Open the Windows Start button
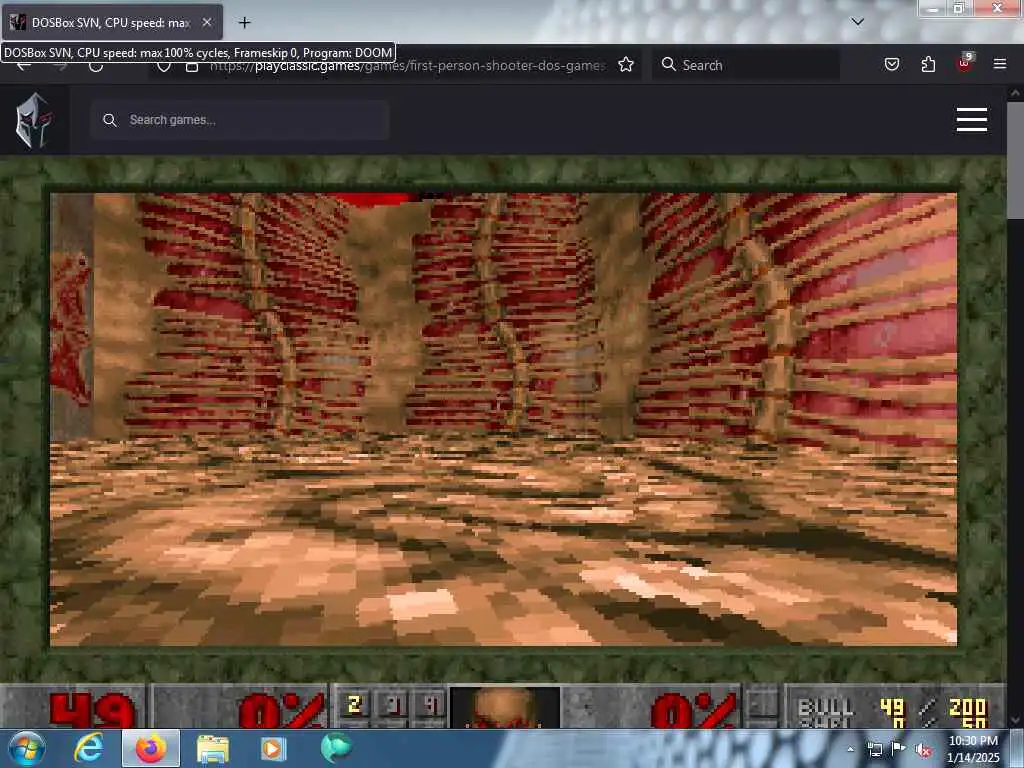1024x768 pixels. click(26, 748)
